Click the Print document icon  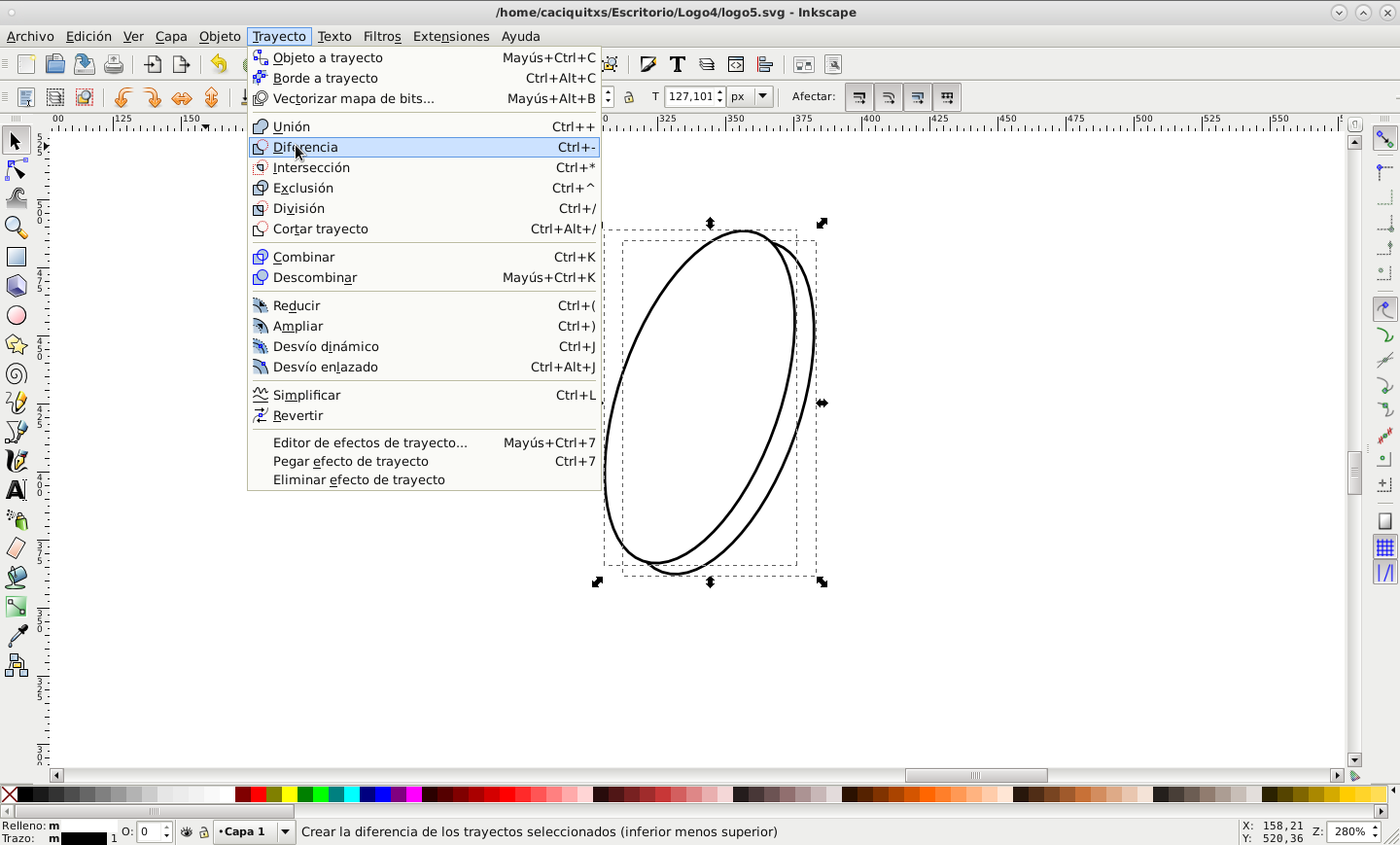114,64
